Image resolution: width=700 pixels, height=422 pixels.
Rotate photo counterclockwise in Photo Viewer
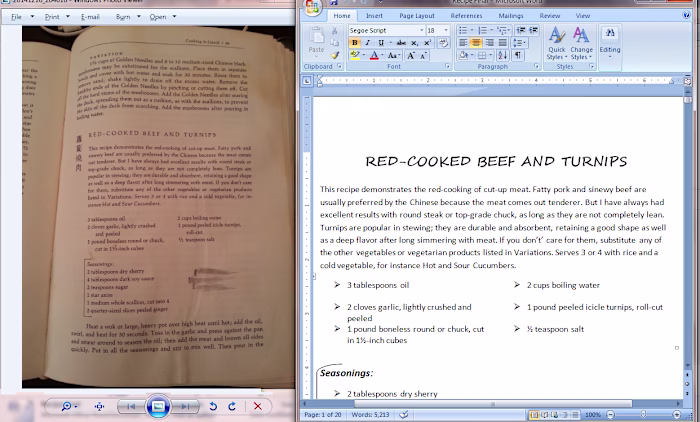click(213, 406)
